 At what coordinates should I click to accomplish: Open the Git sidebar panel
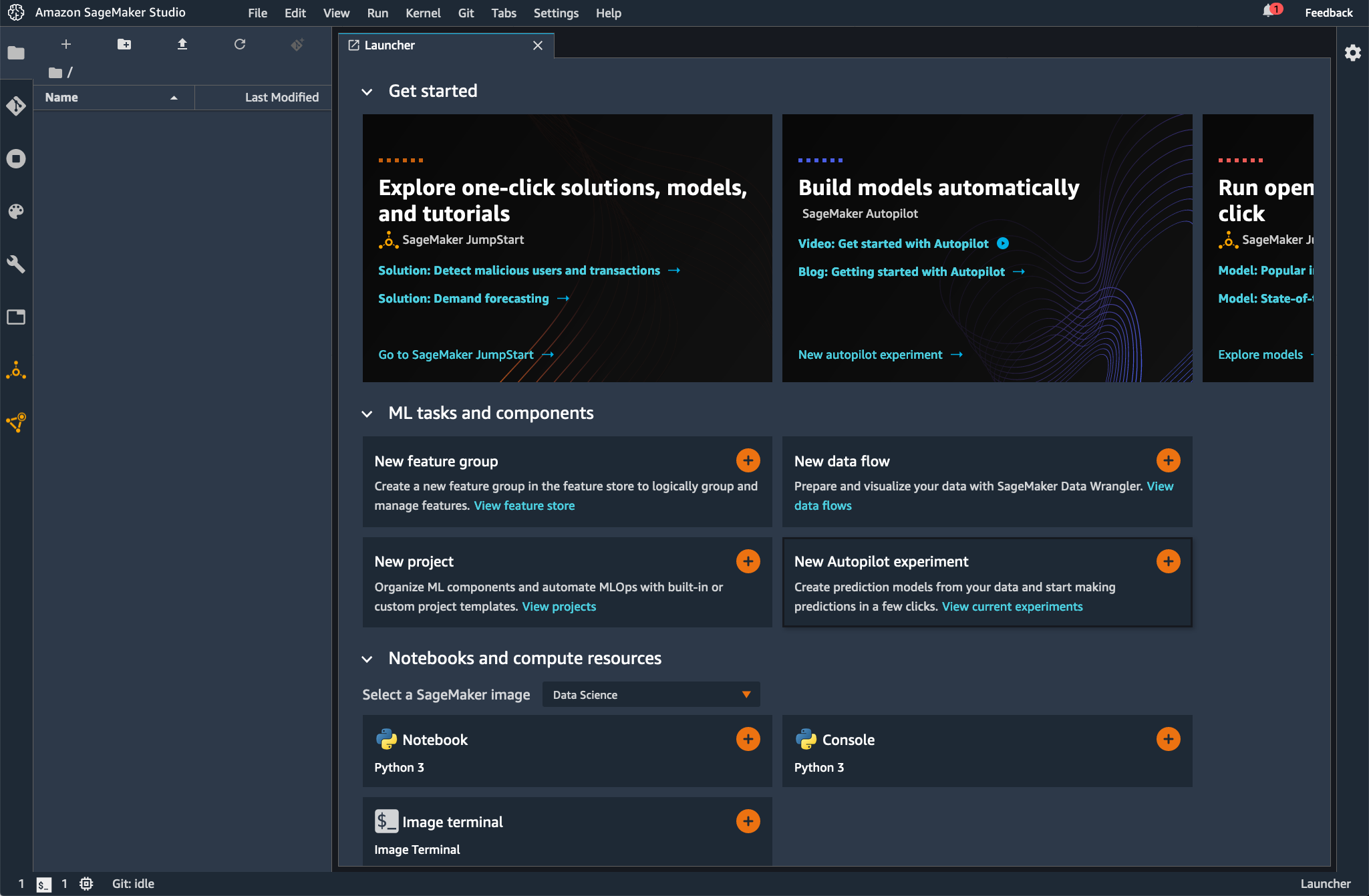(16, 106)
